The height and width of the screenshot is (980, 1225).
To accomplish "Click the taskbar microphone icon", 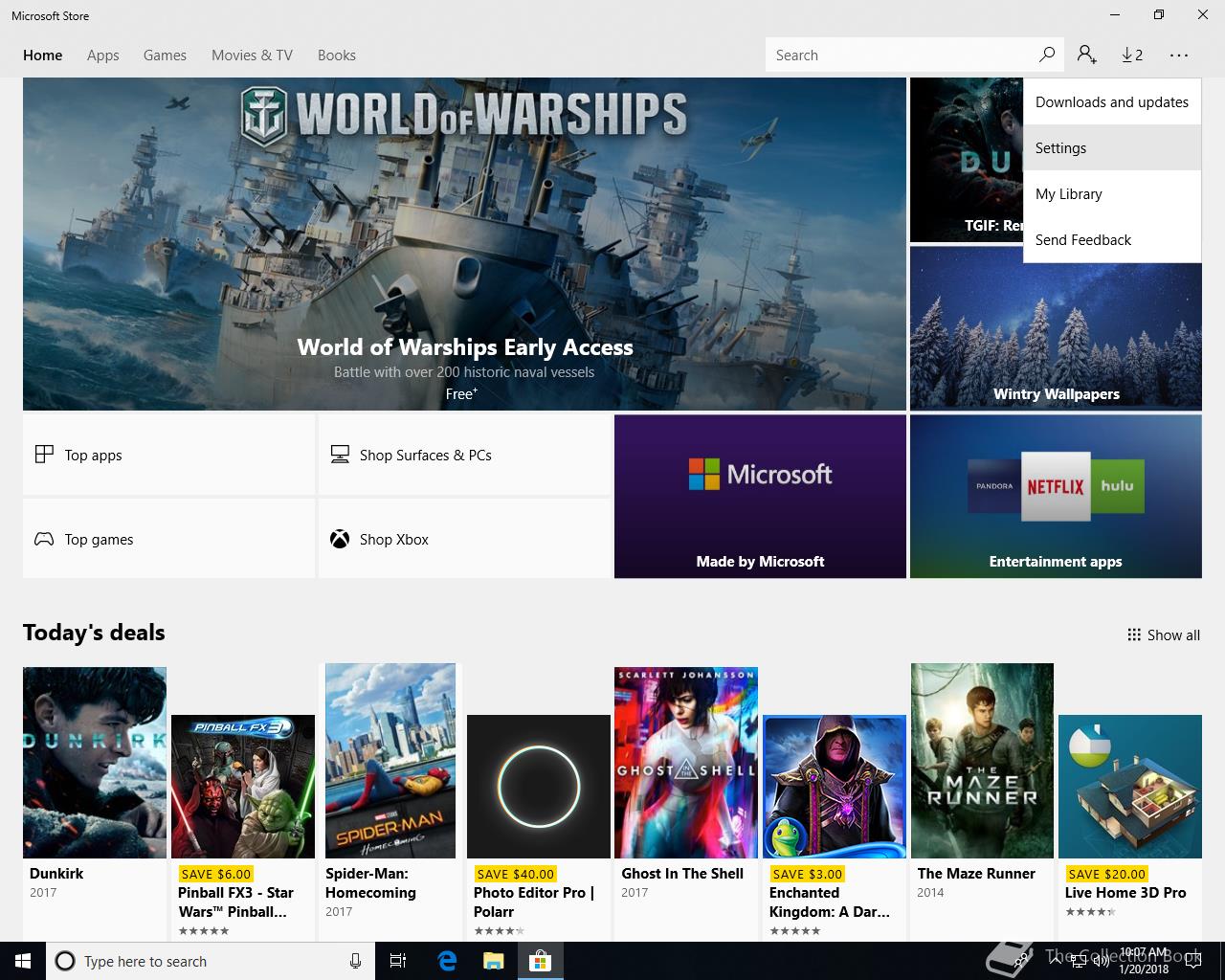I will (355, 961).
